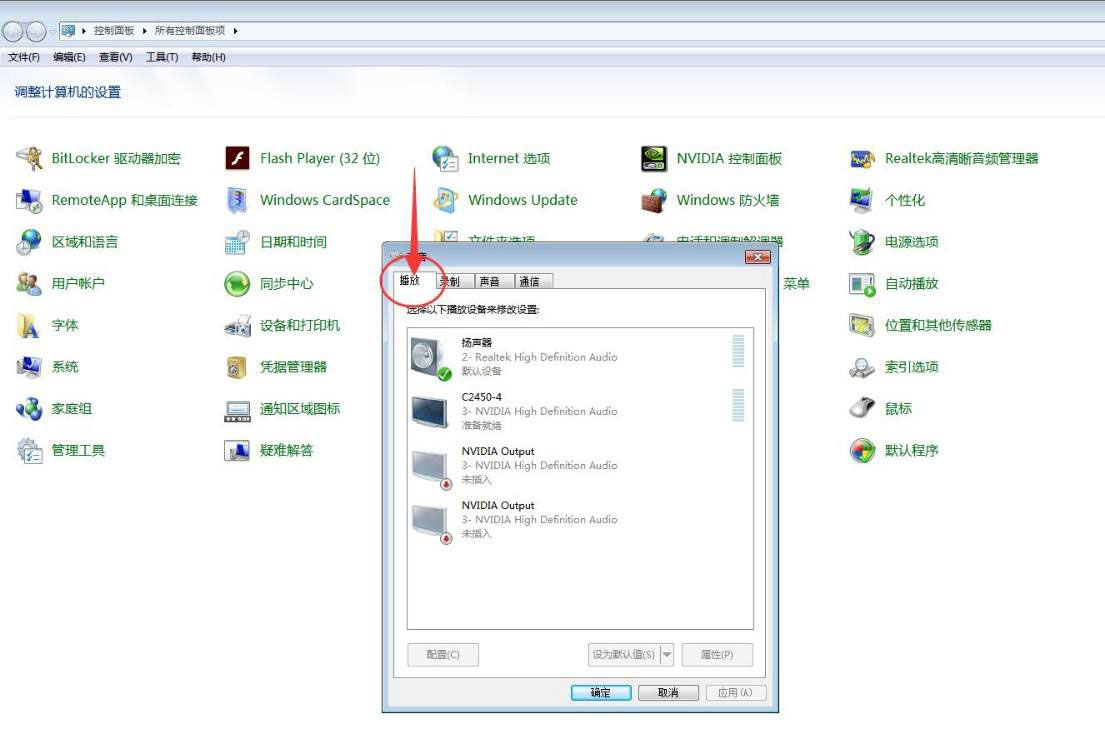Switch to the 通信 tab

(x=529, y=282)
